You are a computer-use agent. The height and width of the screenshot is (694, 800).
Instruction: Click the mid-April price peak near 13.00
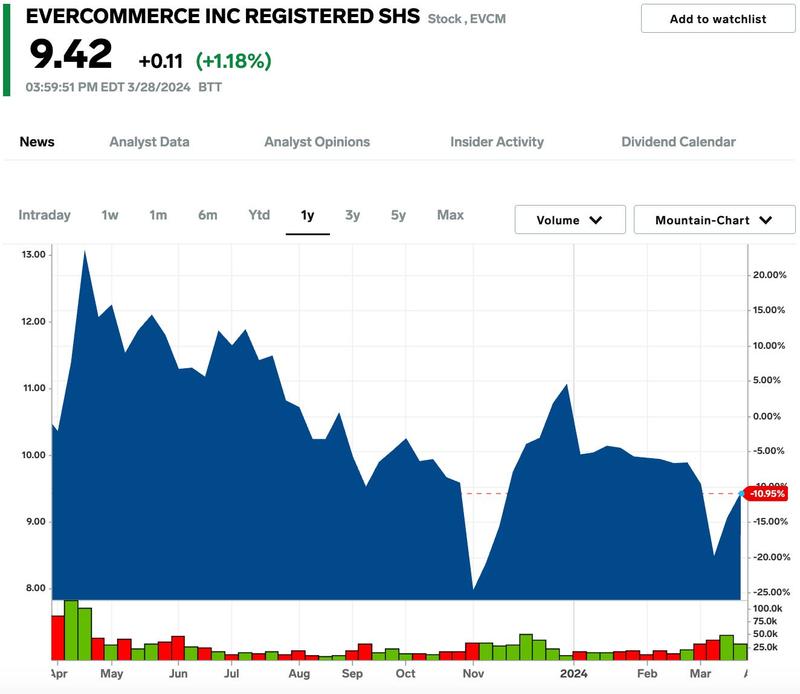click(85, 252)
